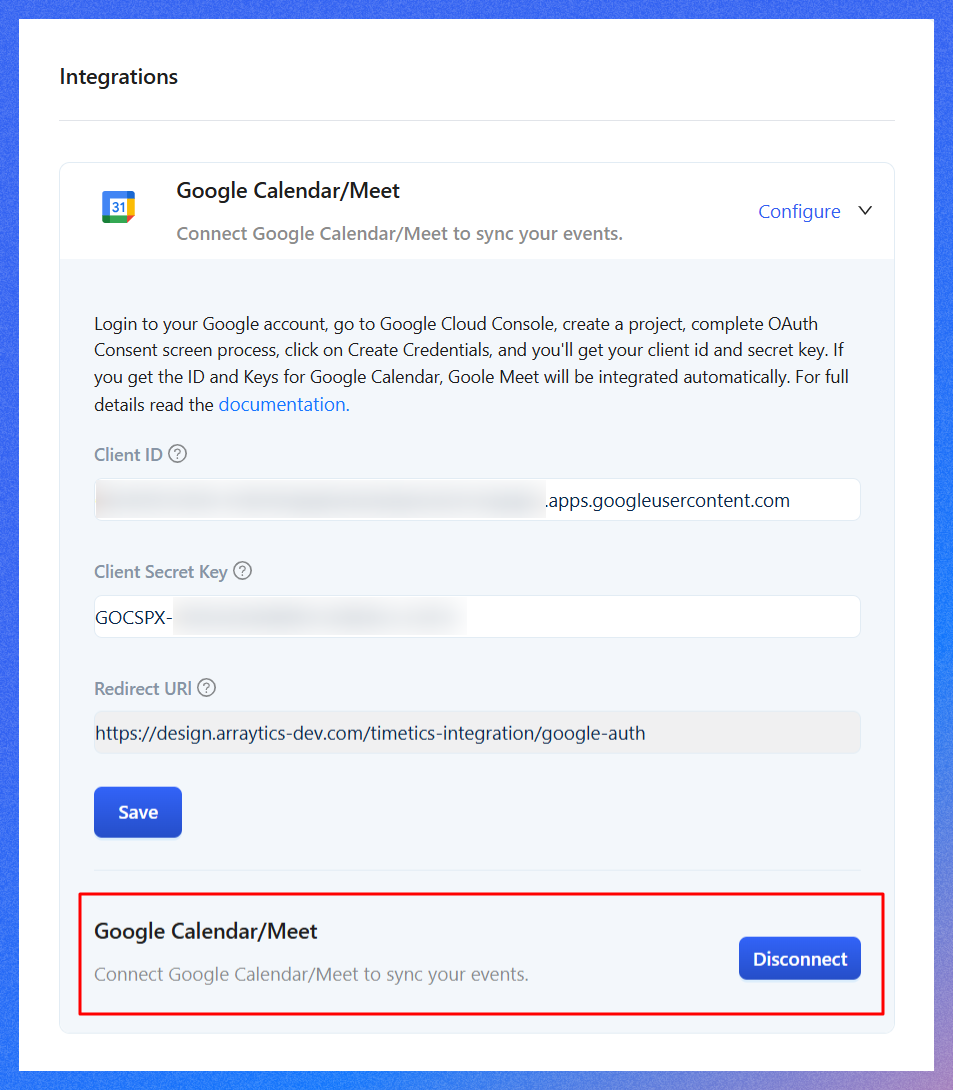This screenshot has height=1090, width=953.
Task: Open the Redirect URI help icon
Action: (x=206, y=688)
